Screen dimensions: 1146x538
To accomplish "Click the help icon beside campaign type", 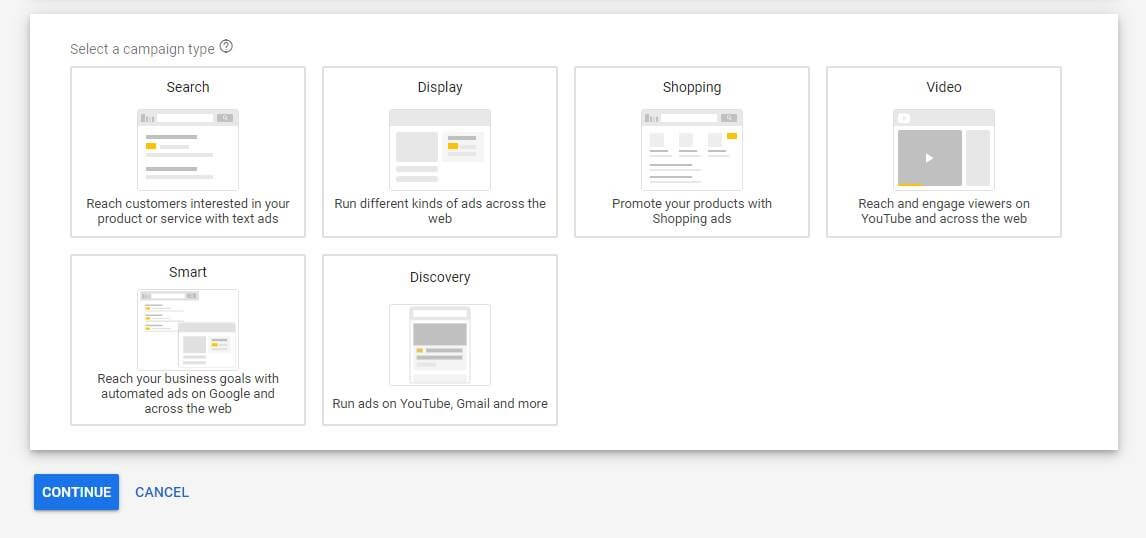I will click(226, 47).
